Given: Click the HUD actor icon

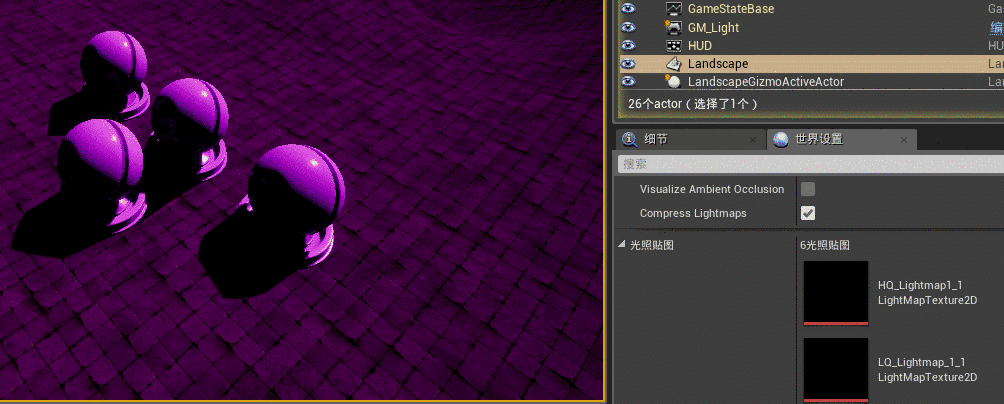Looking at the screenshot, I should 674,46.
